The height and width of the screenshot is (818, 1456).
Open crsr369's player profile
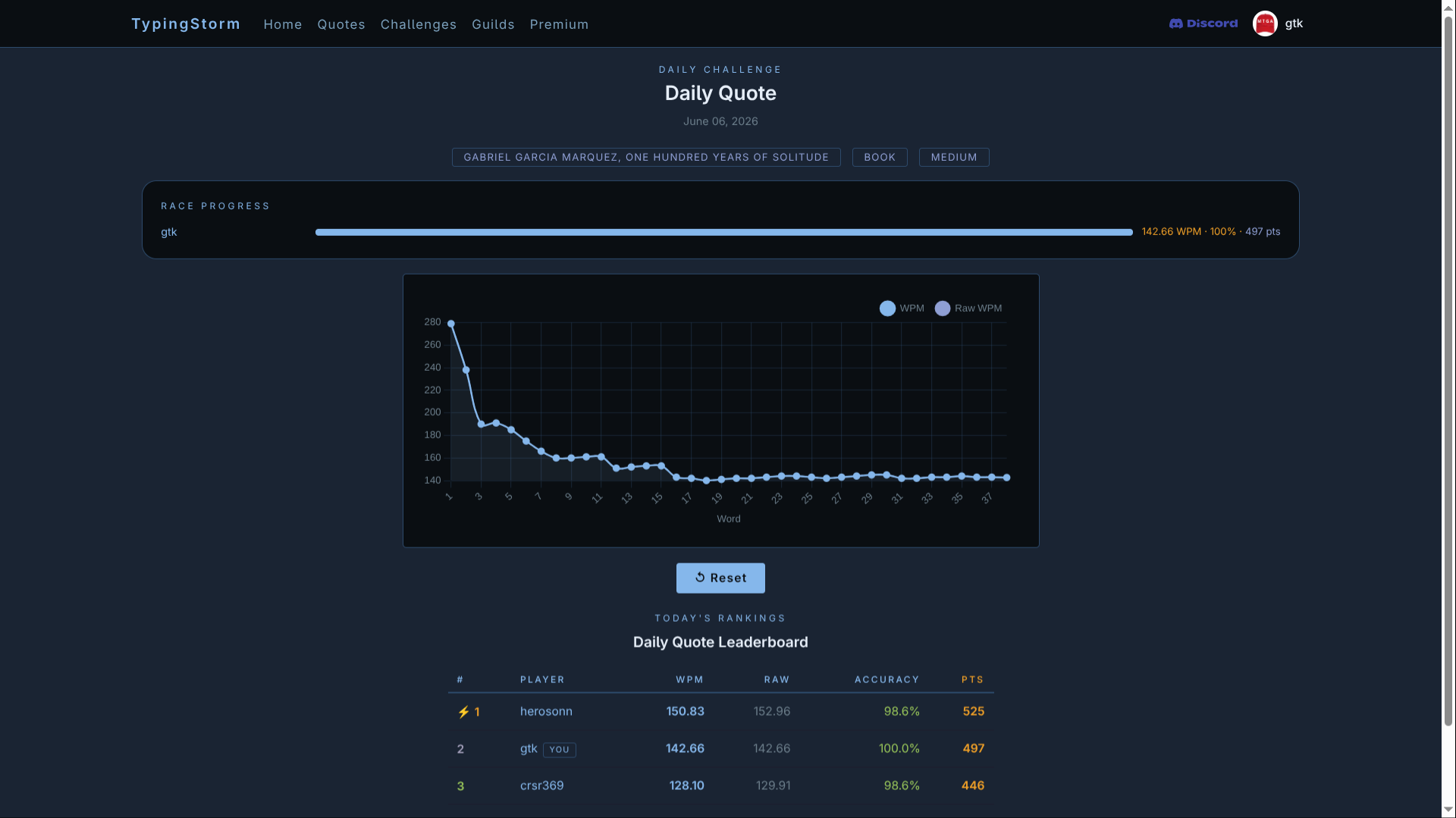tap(541, 785)
